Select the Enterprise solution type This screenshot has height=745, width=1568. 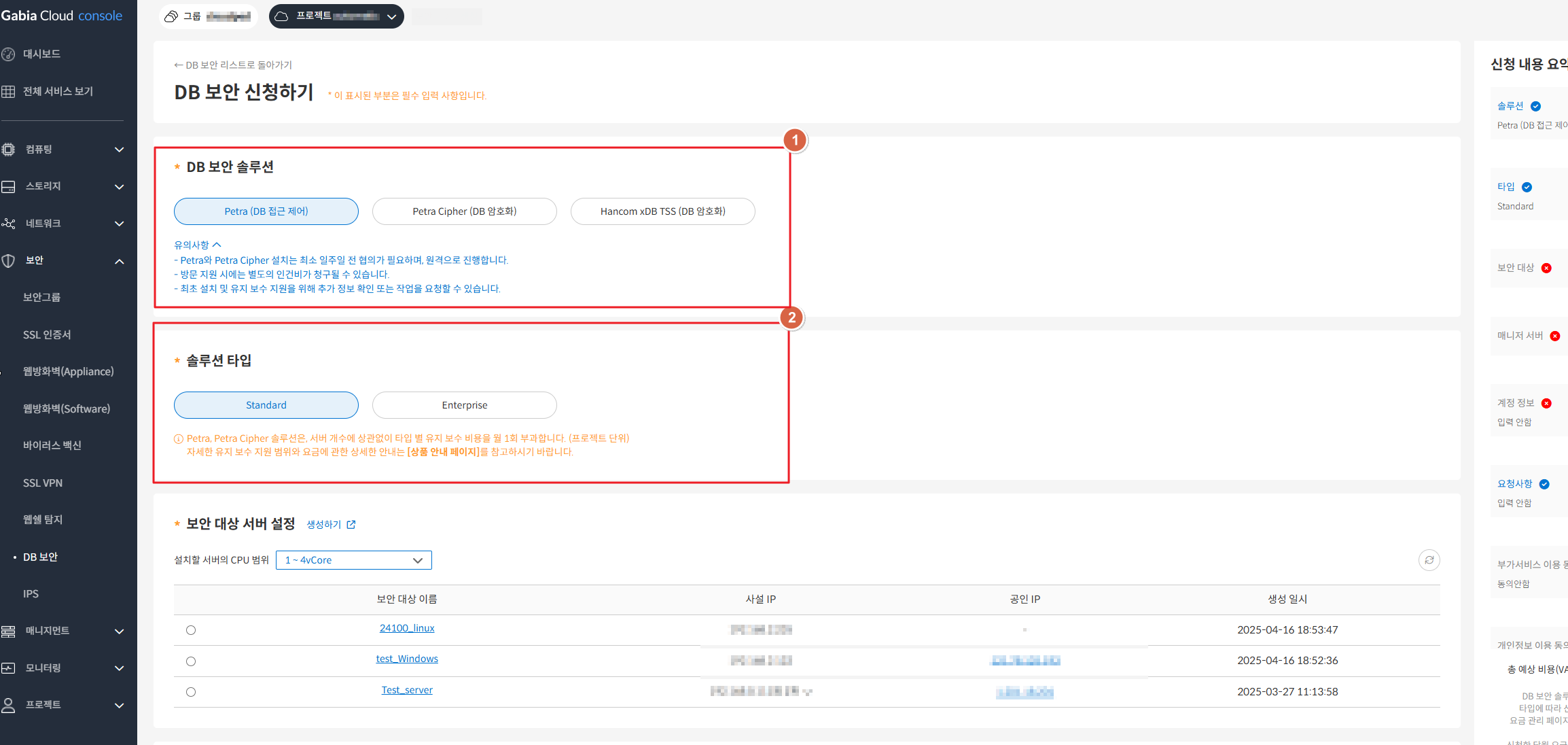click(x=465, y=405)
